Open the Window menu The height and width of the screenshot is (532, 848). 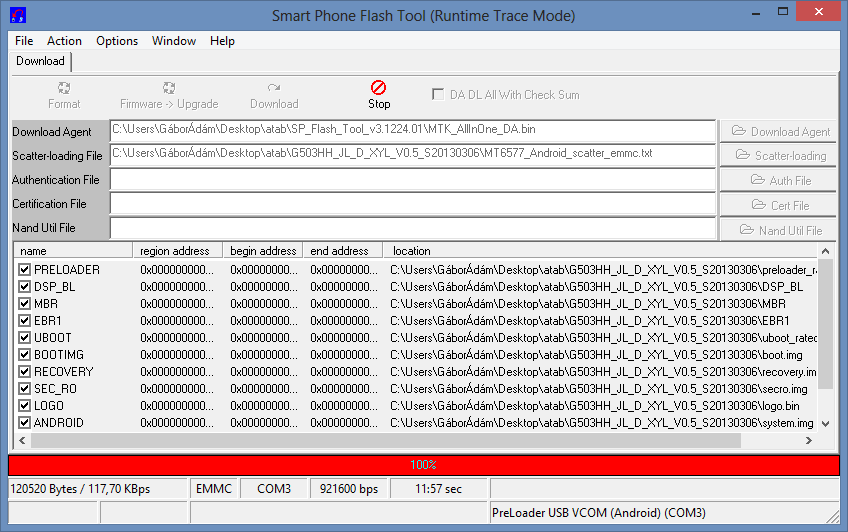point(174,41)
